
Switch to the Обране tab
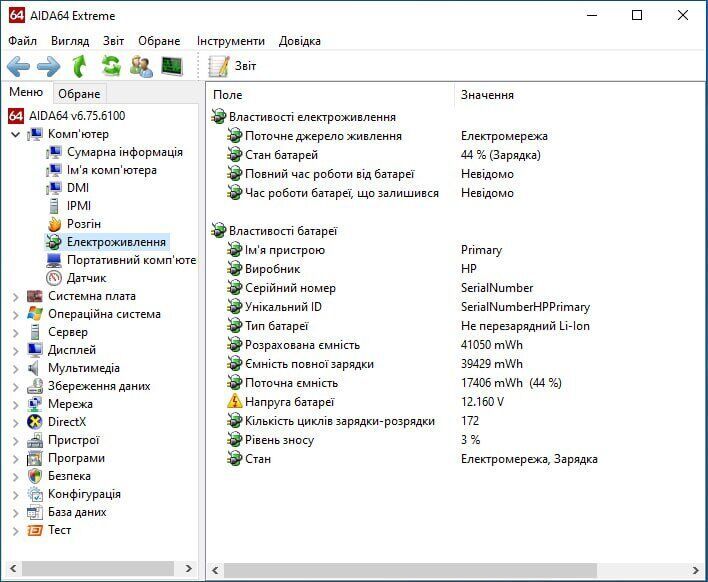79,94
